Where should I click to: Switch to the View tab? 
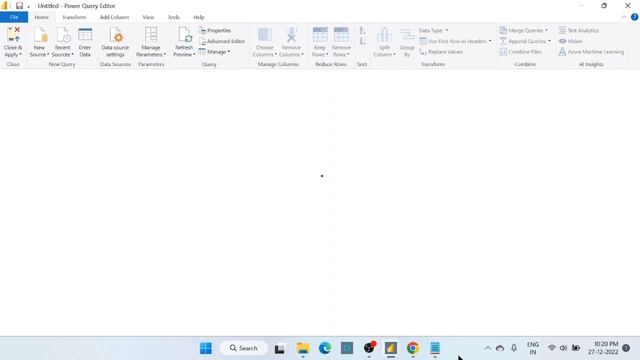pos(148,17)
